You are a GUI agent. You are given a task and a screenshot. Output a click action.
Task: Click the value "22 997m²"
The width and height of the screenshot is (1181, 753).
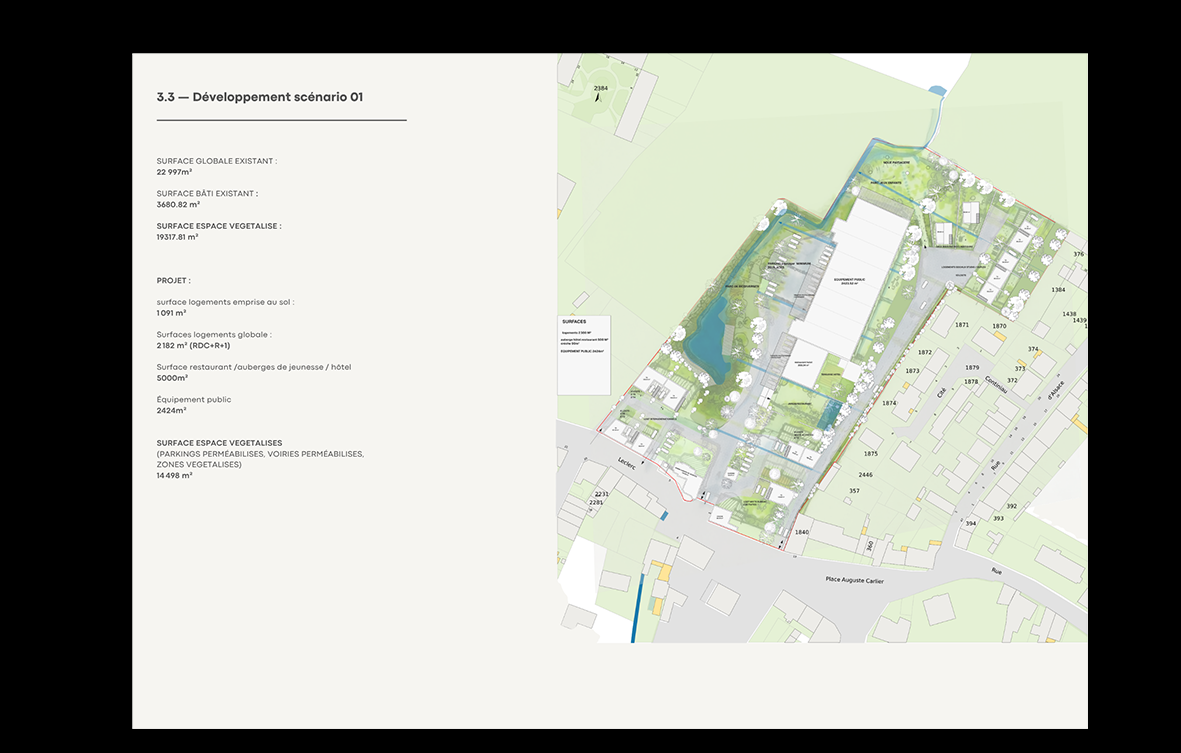coord(174,172)
